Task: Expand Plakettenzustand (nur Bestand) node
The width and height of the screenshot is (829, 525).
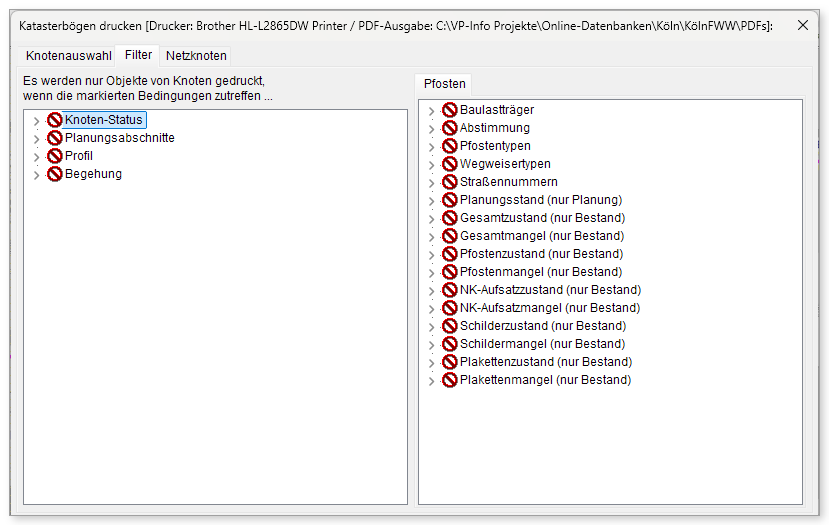Action: pyautogui.click(x=431, y=363)
